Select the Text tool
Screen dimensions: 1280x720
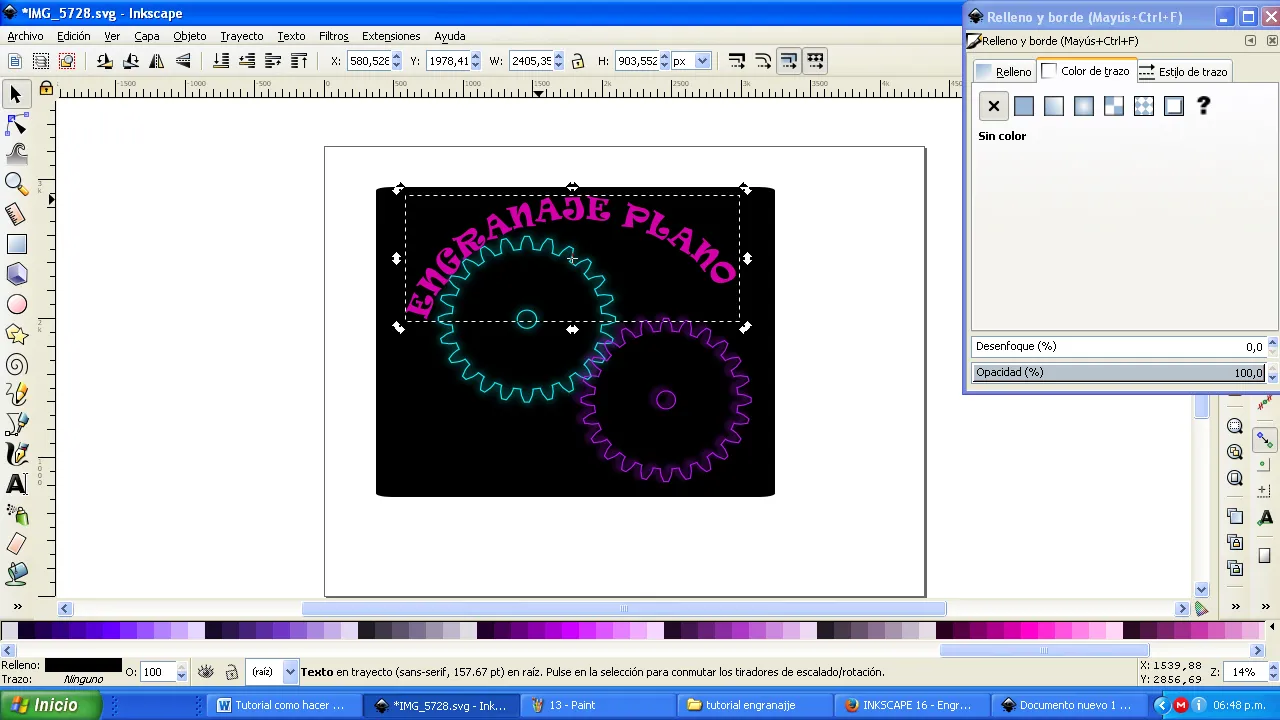(16, 485)
